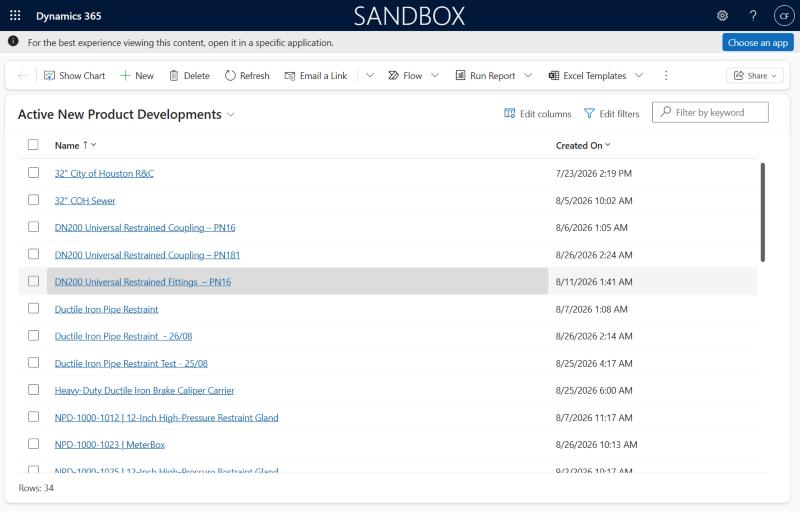This screenshot has width=800, height=513.
Task: Open NPD-1000-1012 | 12-Inch High-Pressure Restraint Gland
Action: (166, 418)
